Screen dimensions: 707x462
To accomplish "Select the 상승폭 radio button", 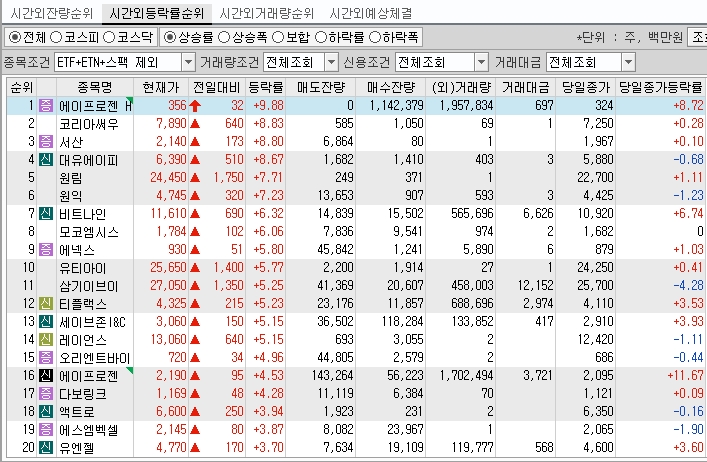I will coord(224,37).
